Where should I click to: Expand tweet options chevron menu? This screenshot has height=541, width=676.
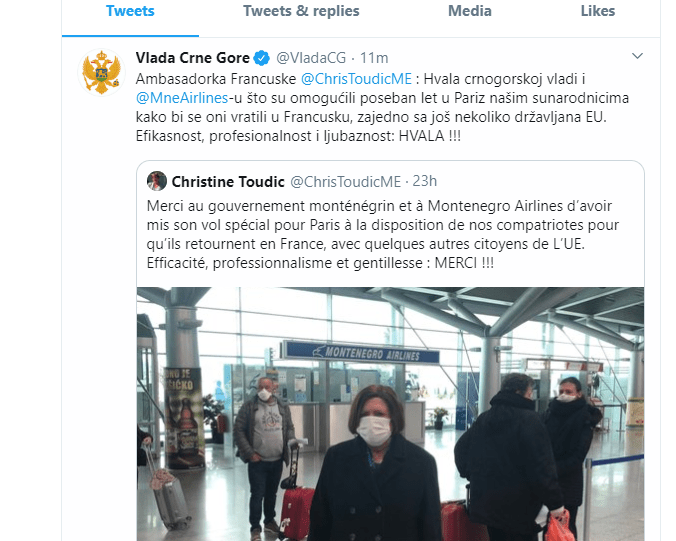click(637, 56)
